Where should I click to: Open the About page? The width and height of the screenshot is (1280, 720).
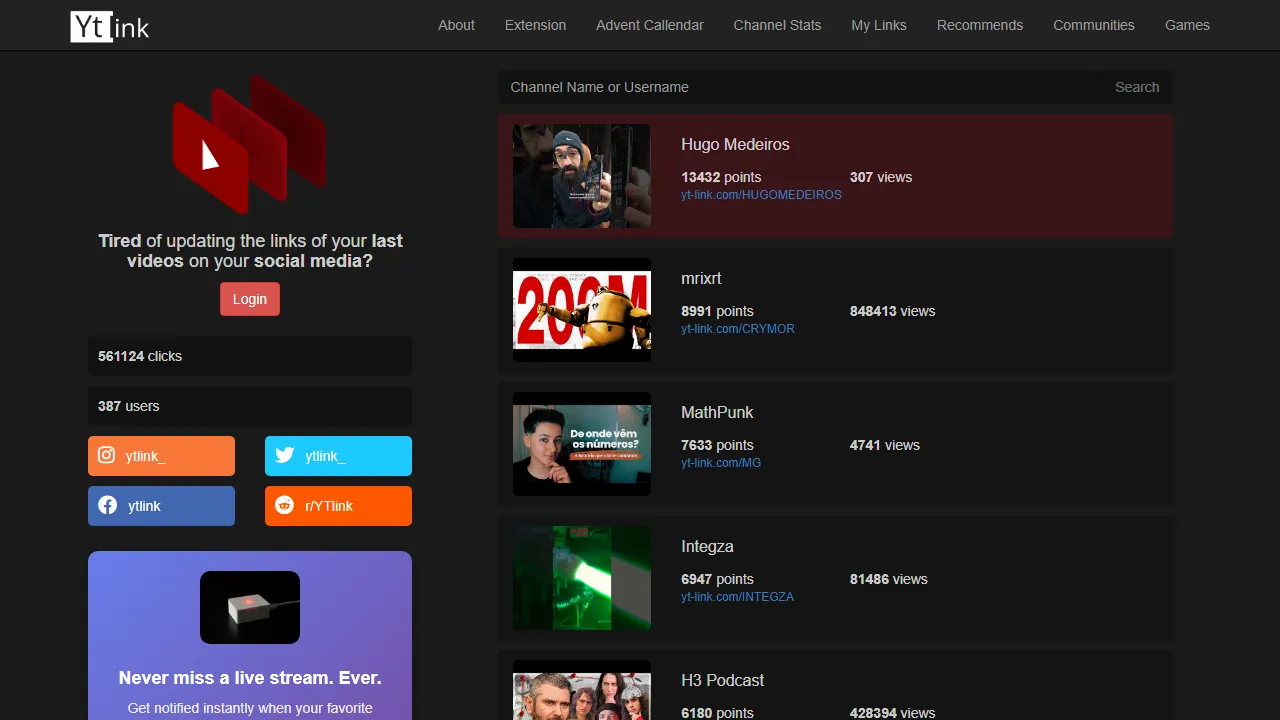coord(456,25)
